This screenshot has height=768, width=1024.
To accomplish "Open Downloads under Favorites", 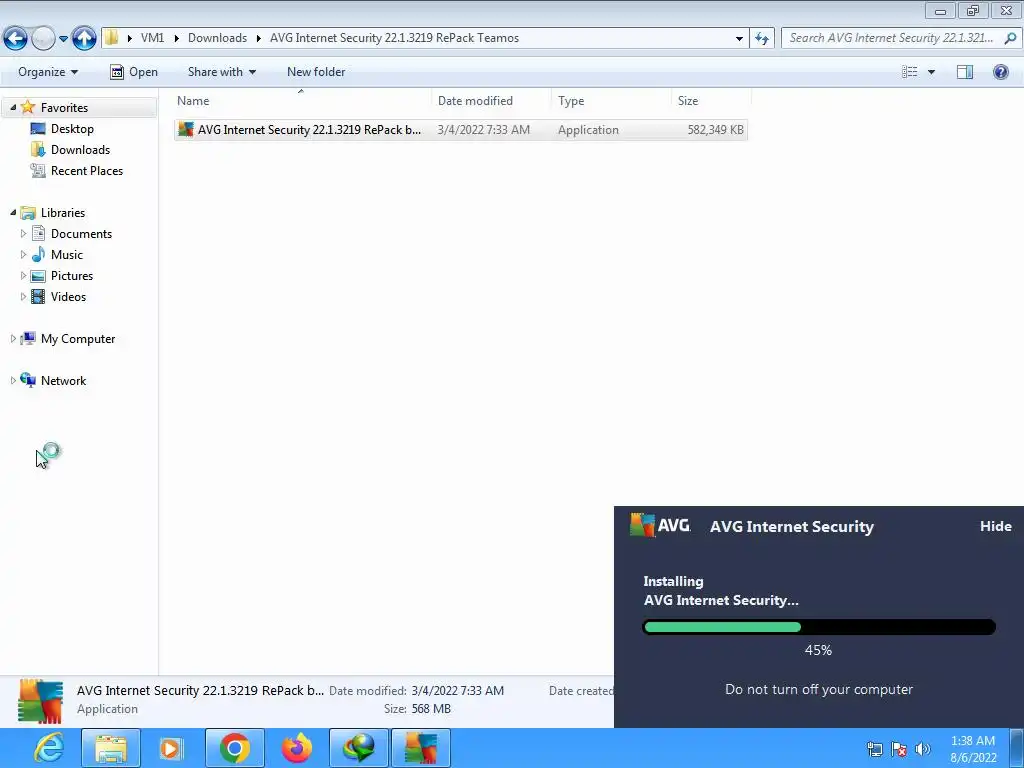I will click(x=80, y=150).
